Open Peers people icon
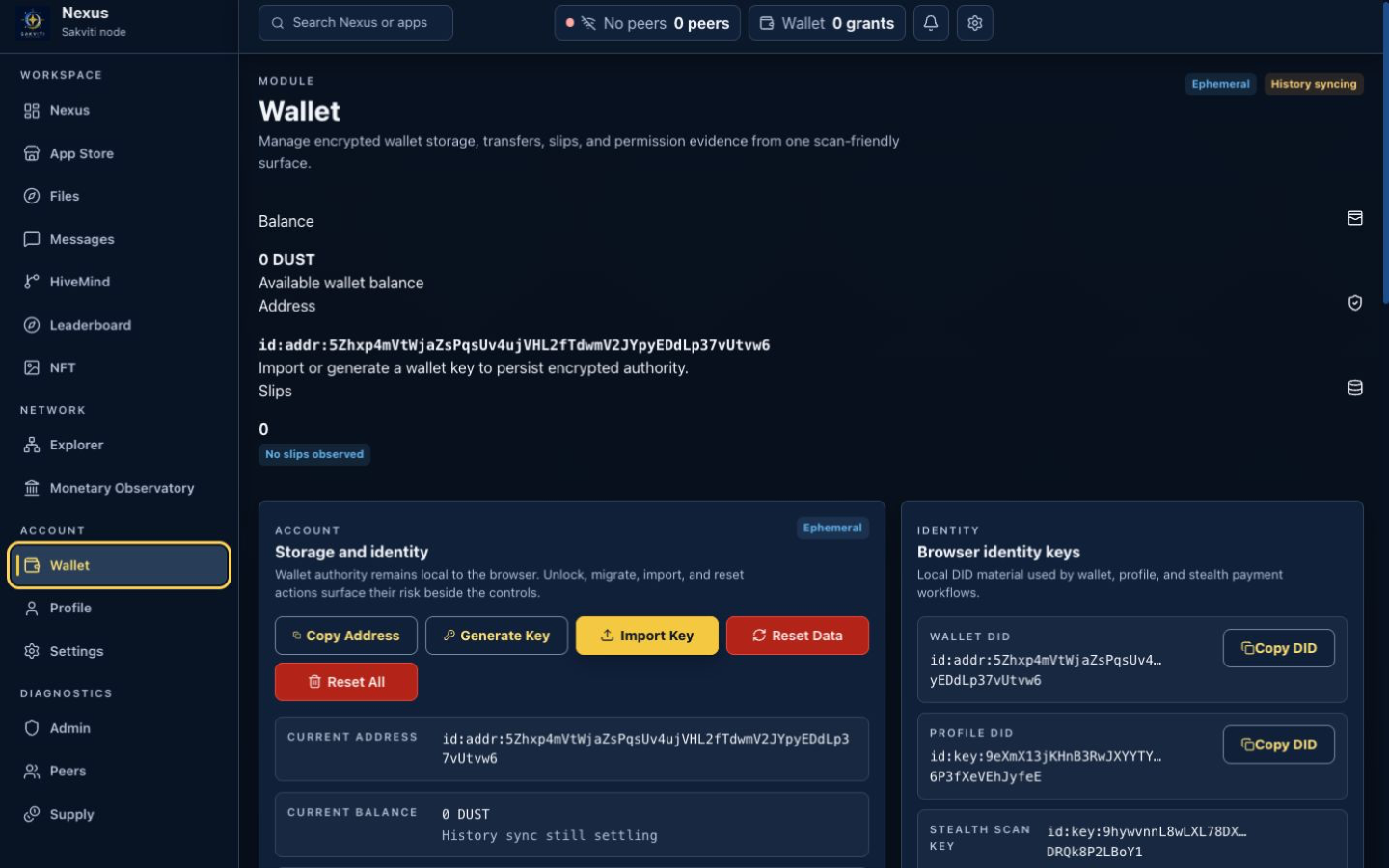1389x868 pixels. (x=32, y=771)
